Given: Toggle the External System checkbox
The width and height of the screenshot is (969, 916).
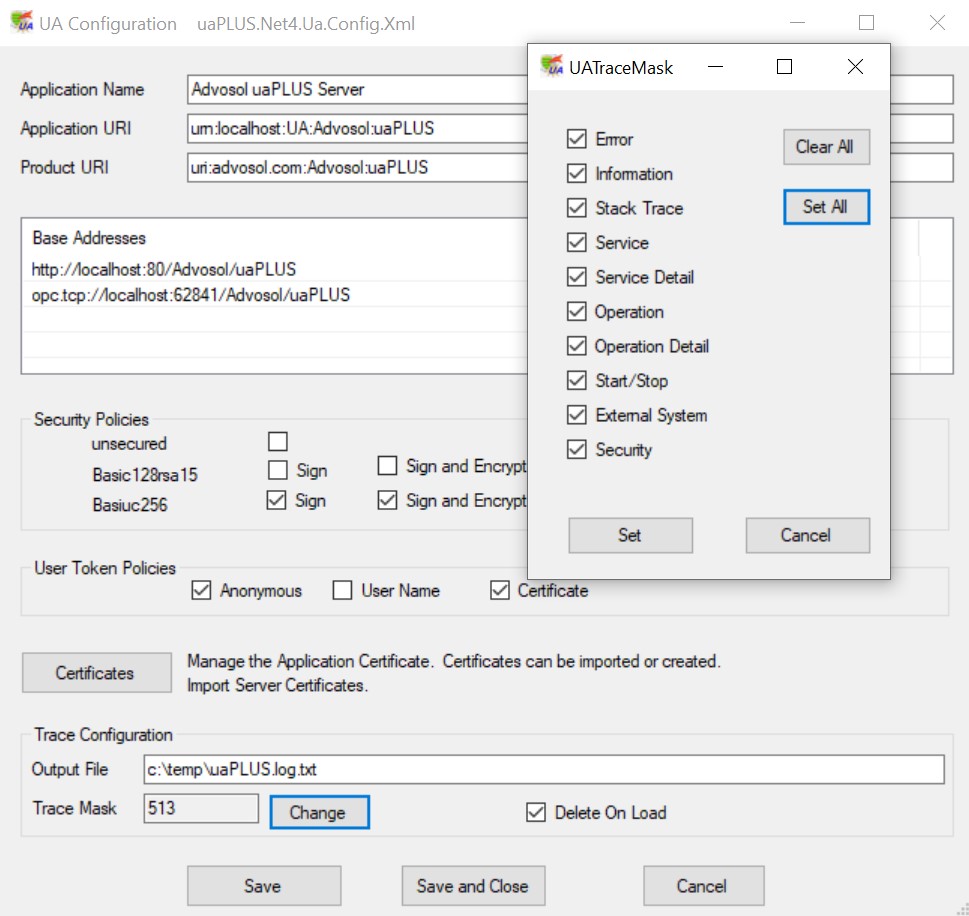Looking at the screenshot, I should [576, 415].
